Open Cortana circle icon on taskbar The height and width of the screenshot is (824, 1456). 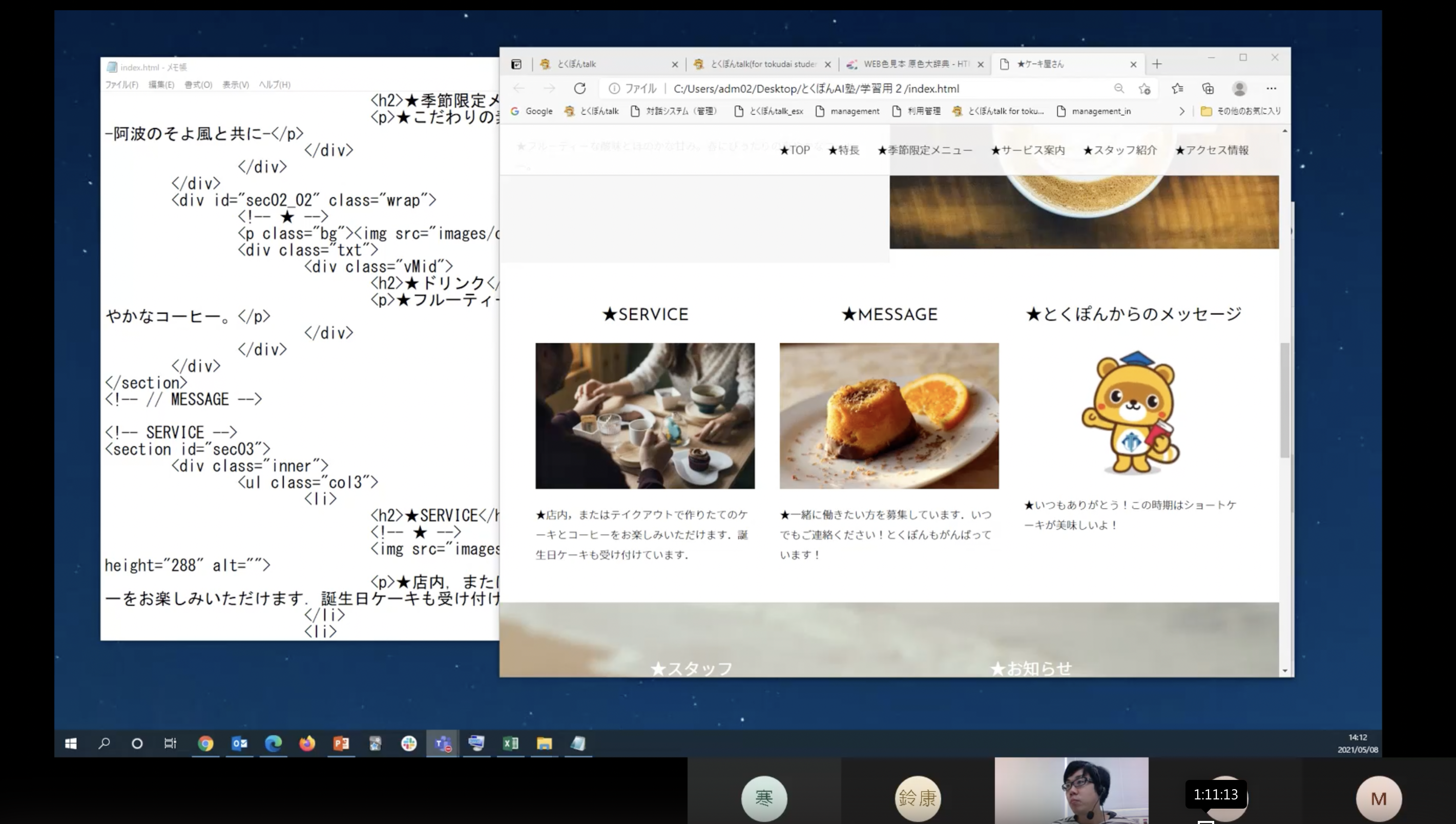(137, 743)
